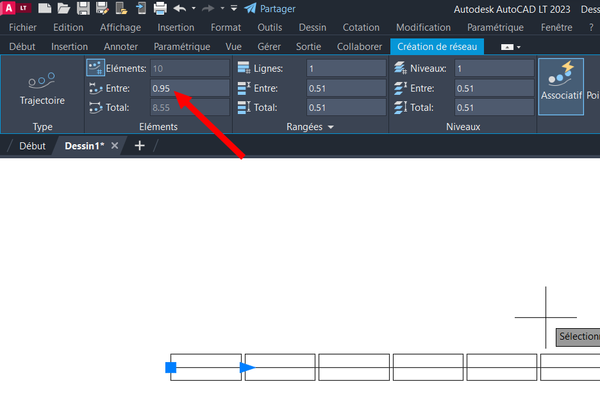Viewport: 600px width, 414px height.
Task: Click the Rangées Total field showing 0.51
Action: [x=346, y=108]
